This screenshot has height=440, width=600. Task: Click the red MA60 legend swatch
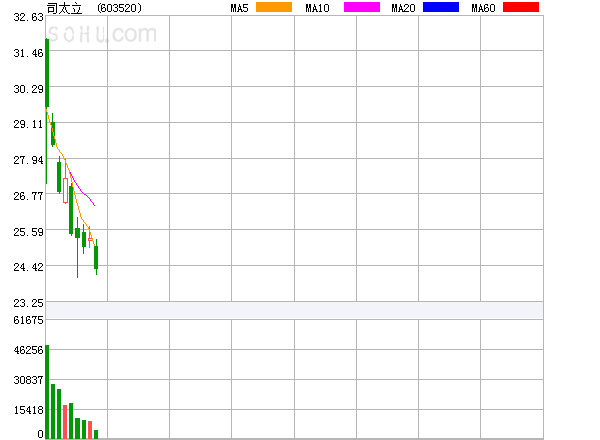521,7
